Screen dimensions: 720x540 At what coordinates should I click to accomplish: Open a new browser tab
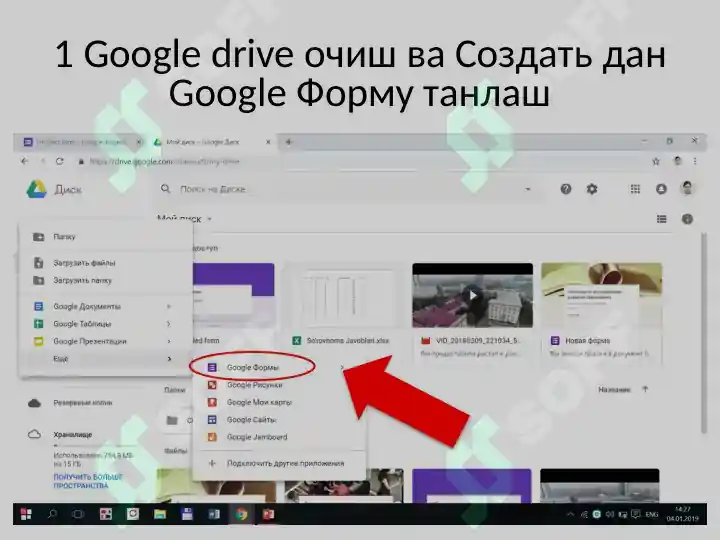[x=288, y=142]
